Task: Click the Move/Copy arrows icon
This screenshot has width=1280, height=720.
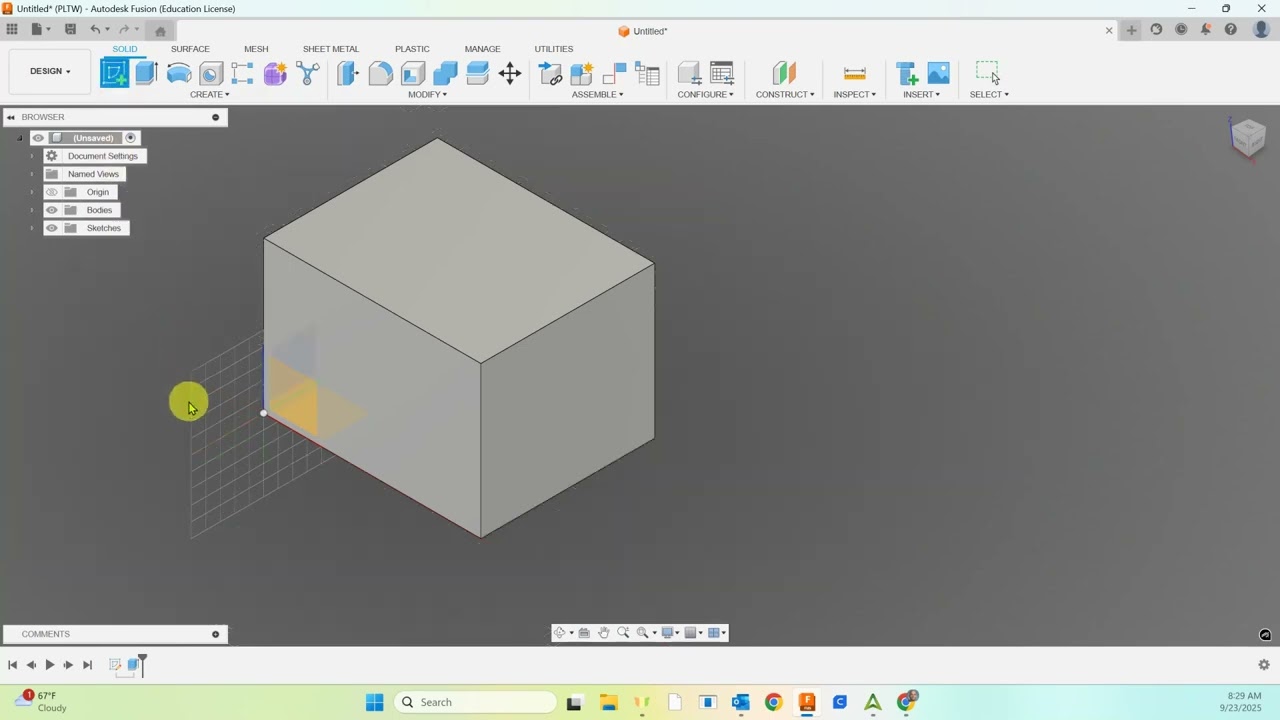Action: (510, 73)
